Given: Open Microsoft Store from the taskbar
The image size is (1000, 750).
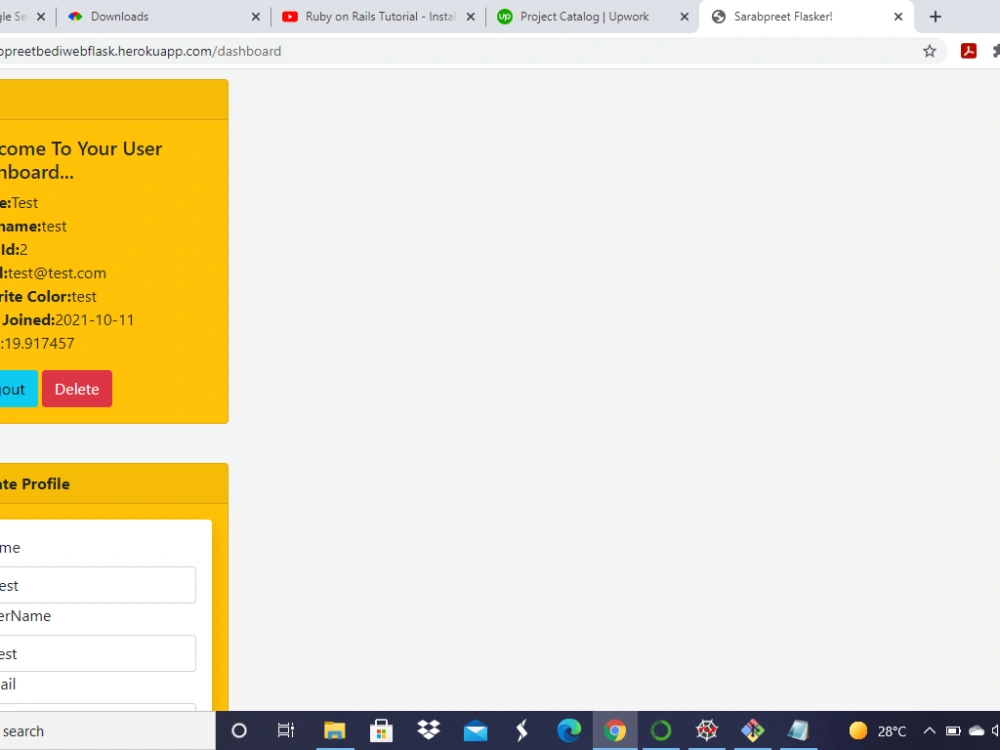Looking at the screenshot, I should pyautogui.click(x=381, y=731).
